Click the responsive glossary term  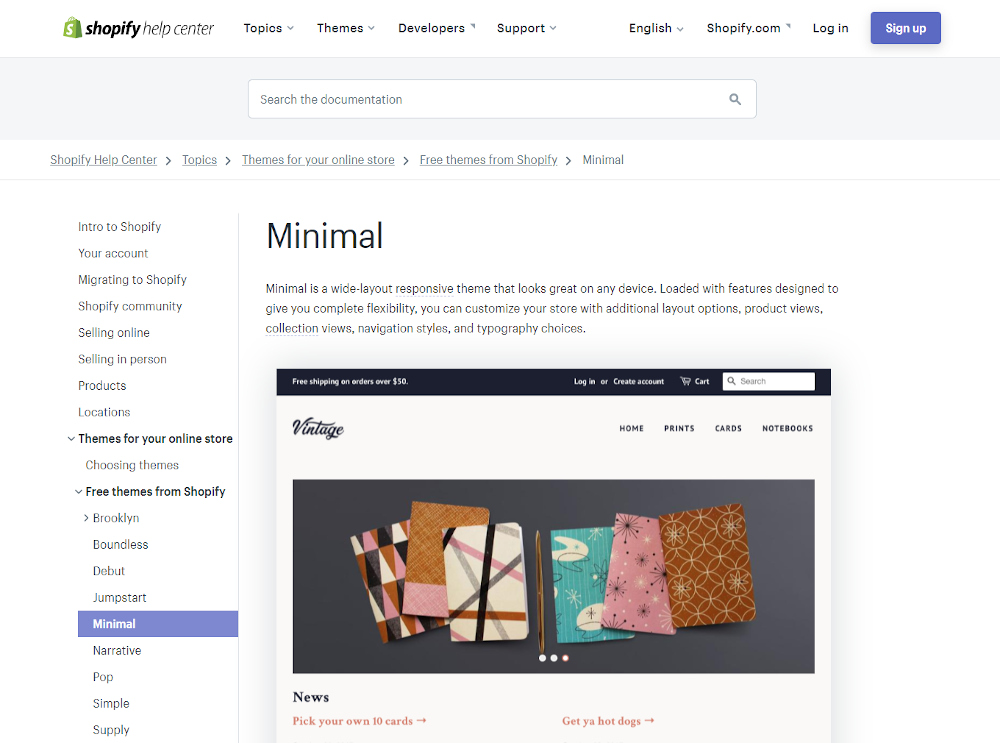coord(424,289)
